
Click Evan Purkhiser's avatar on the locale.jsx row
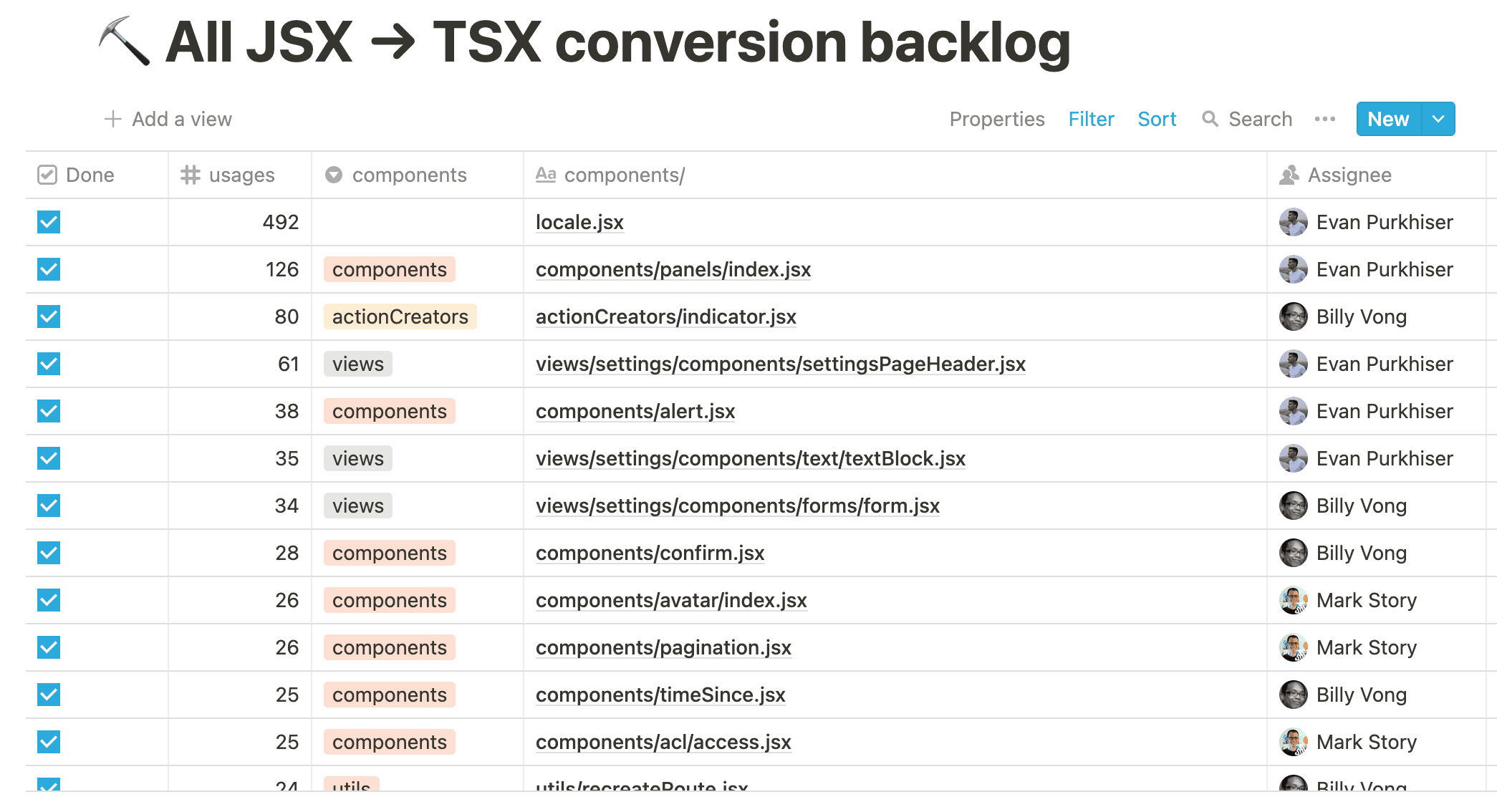tap(1294, 222)
